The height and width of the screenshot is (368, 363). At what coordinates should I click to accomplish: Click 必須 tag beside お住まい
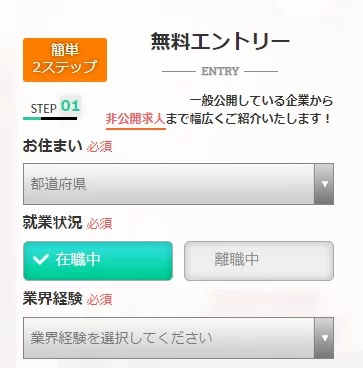tap(99, 147)
